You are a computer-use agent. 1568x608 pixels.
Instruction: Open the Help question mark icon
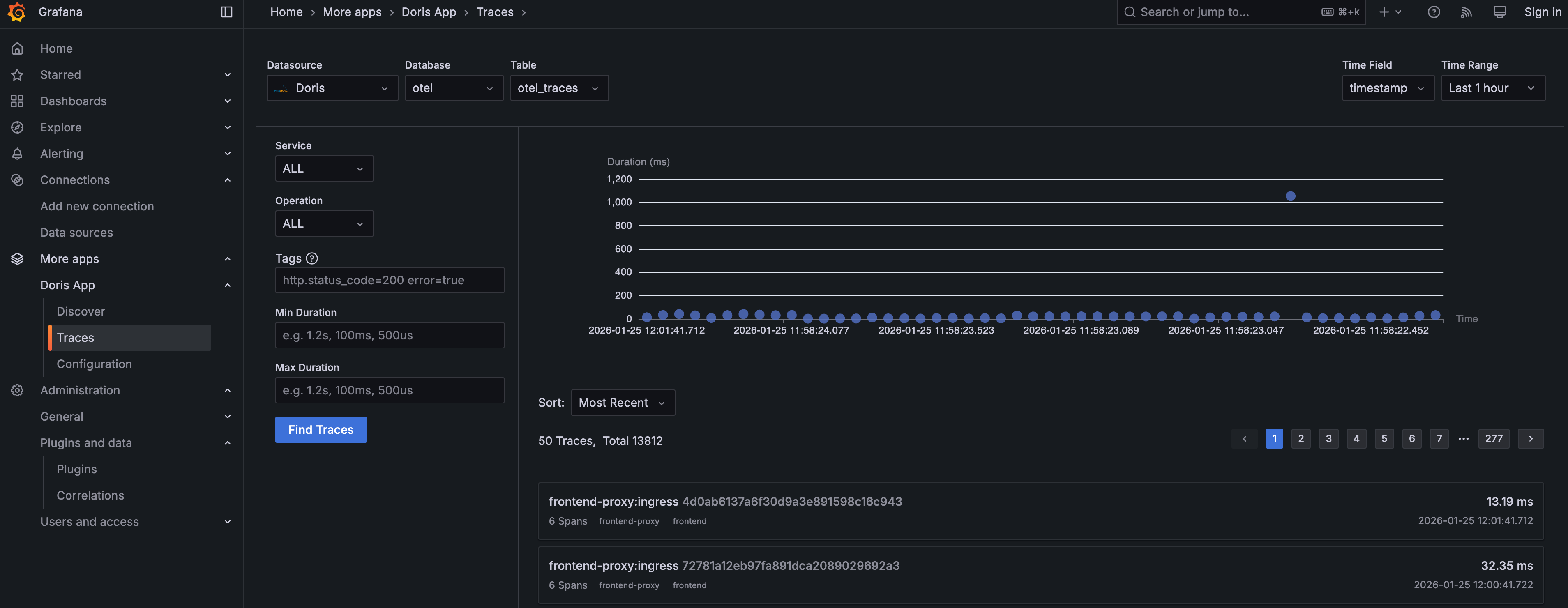[x=1434, y=12]
